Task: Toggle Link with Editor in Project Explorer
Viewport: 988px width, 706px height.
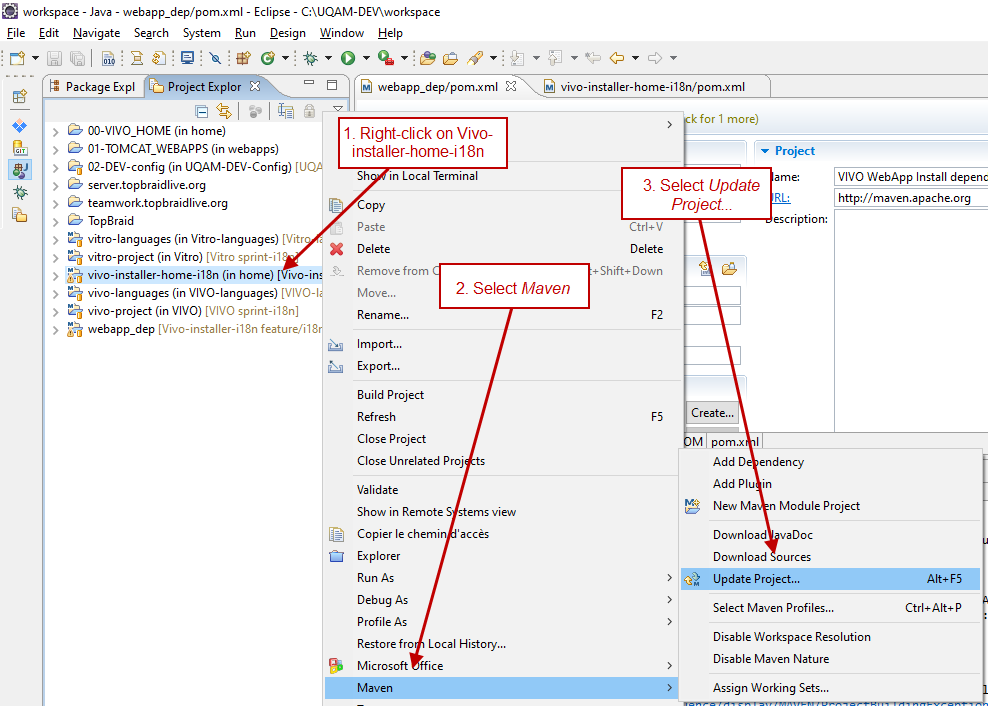Action: tap(224, 112)
